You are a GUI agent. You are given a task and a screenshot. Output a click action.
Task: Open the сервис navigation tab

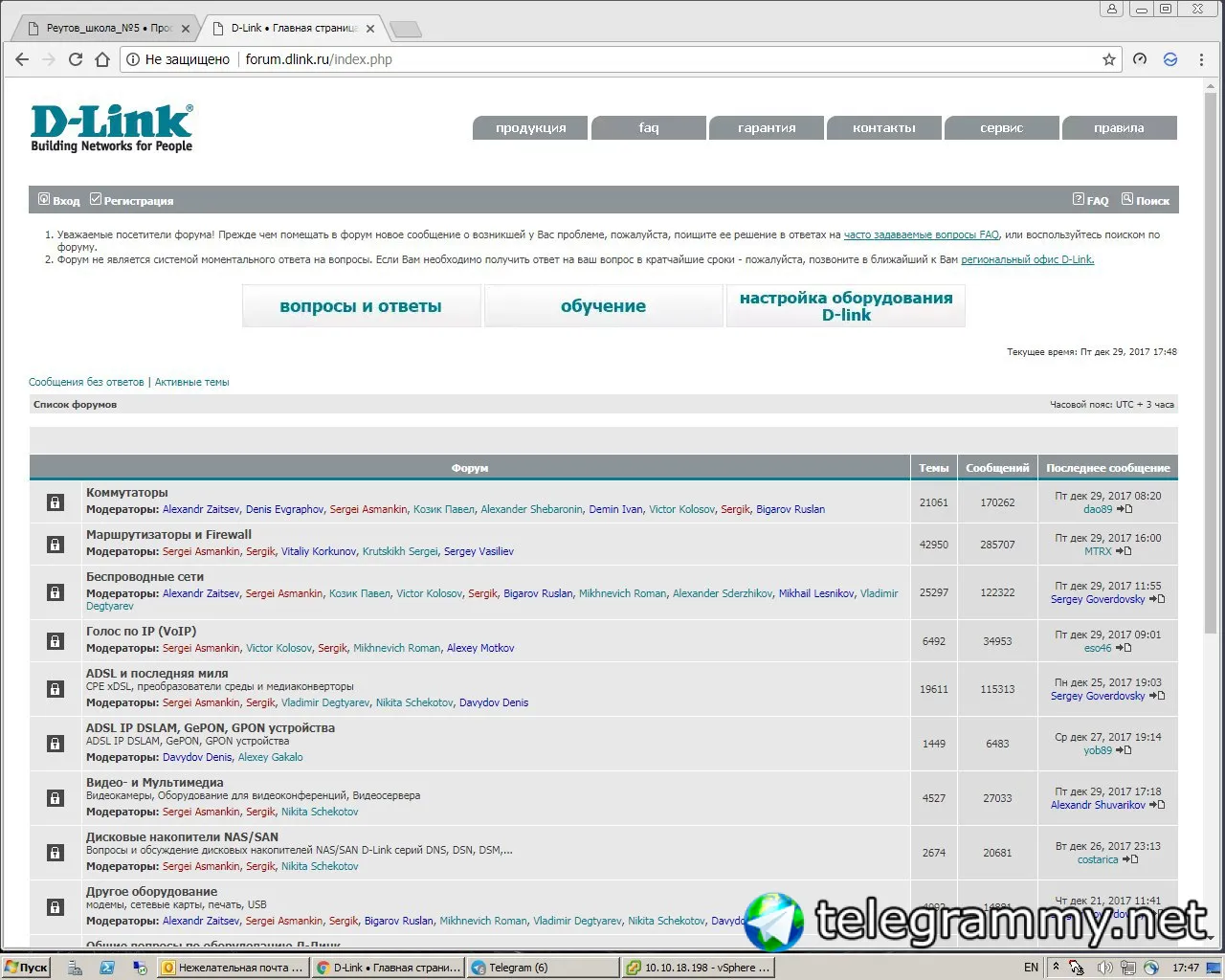pos(1002,128)
